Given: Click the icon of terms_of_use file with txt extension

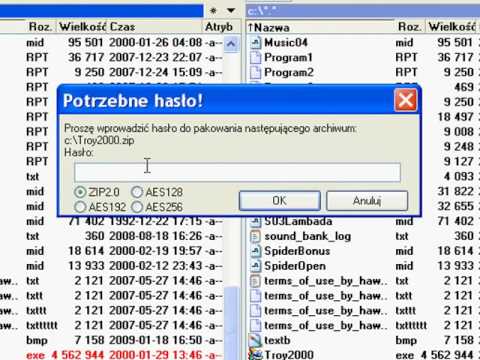Looking at the screenshot, I should tap(255, 281).
